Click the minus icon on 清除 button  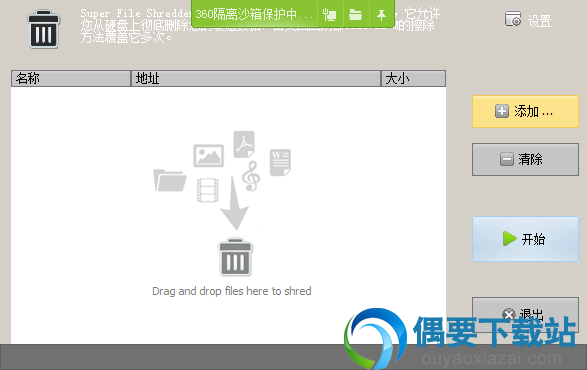tap(507, 159)
